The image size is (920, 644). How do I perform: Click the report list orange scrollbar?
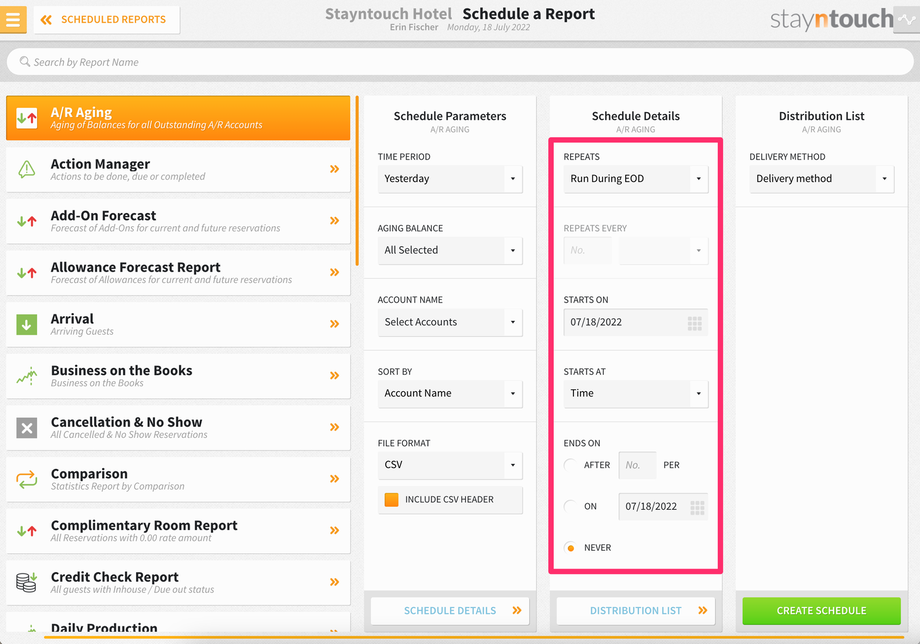[x=357, y=181]
